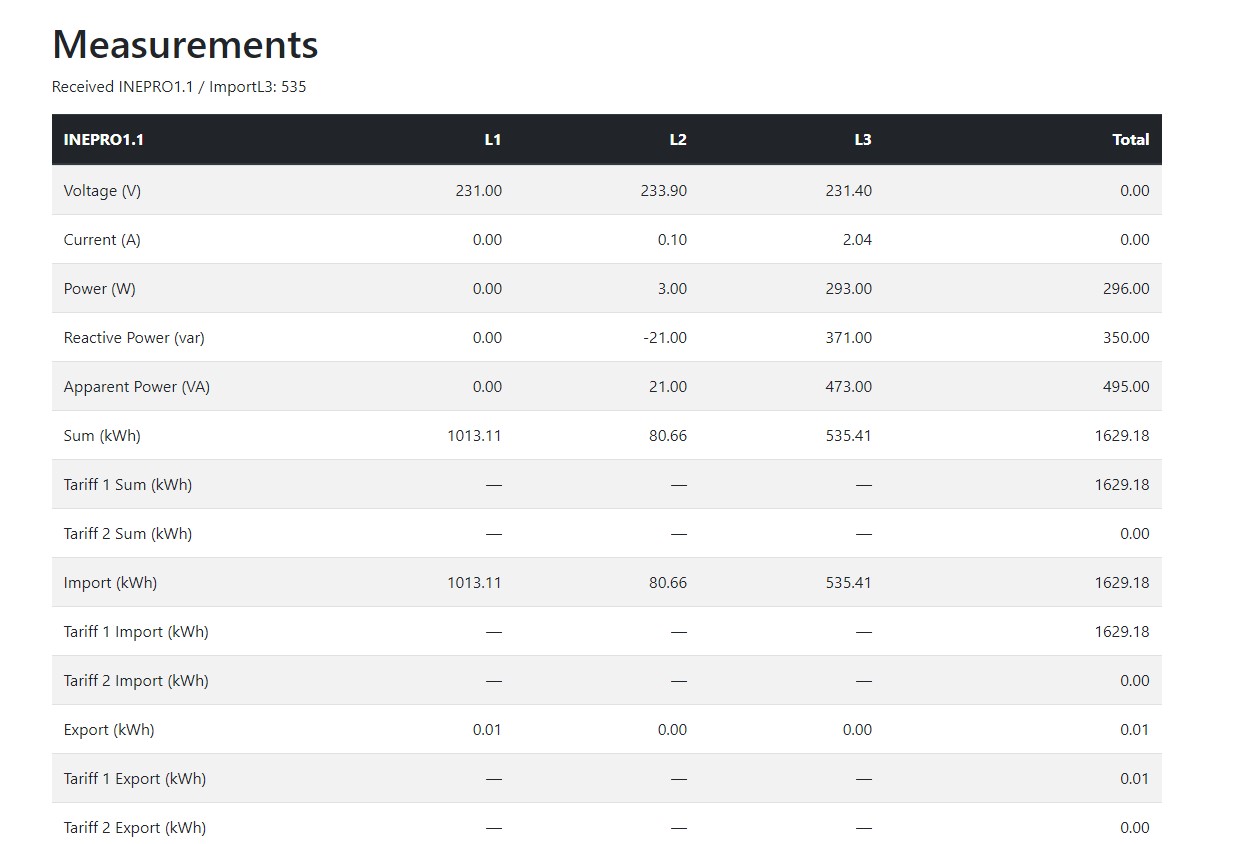
Task: Select the INEPRO1.1 table header cell
Action: 104,140
